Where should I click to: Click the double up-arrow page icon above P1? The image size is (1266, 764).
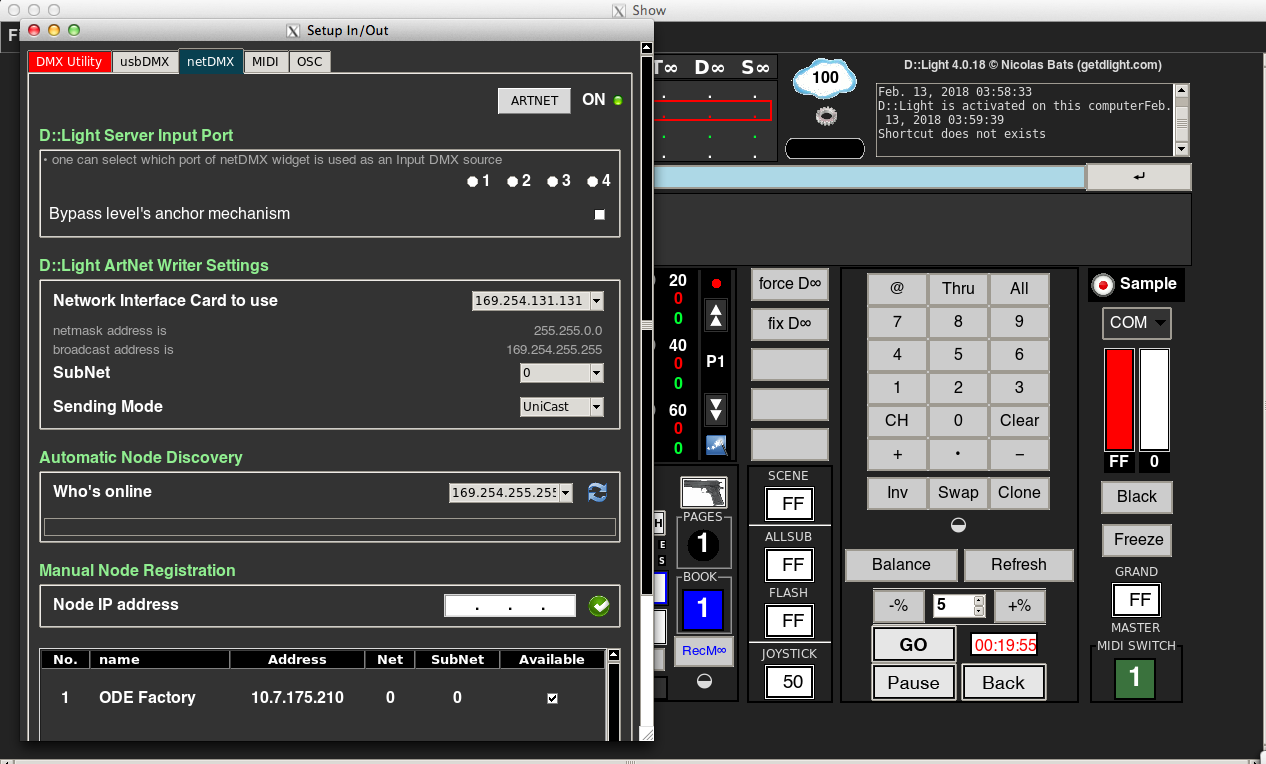[x=716, y=318]
